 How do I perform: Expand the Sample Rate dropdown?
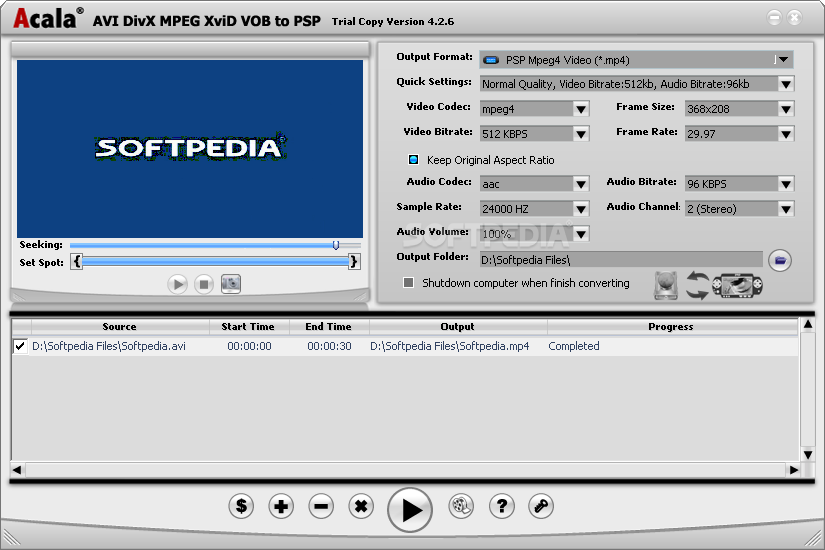[581, 209]
